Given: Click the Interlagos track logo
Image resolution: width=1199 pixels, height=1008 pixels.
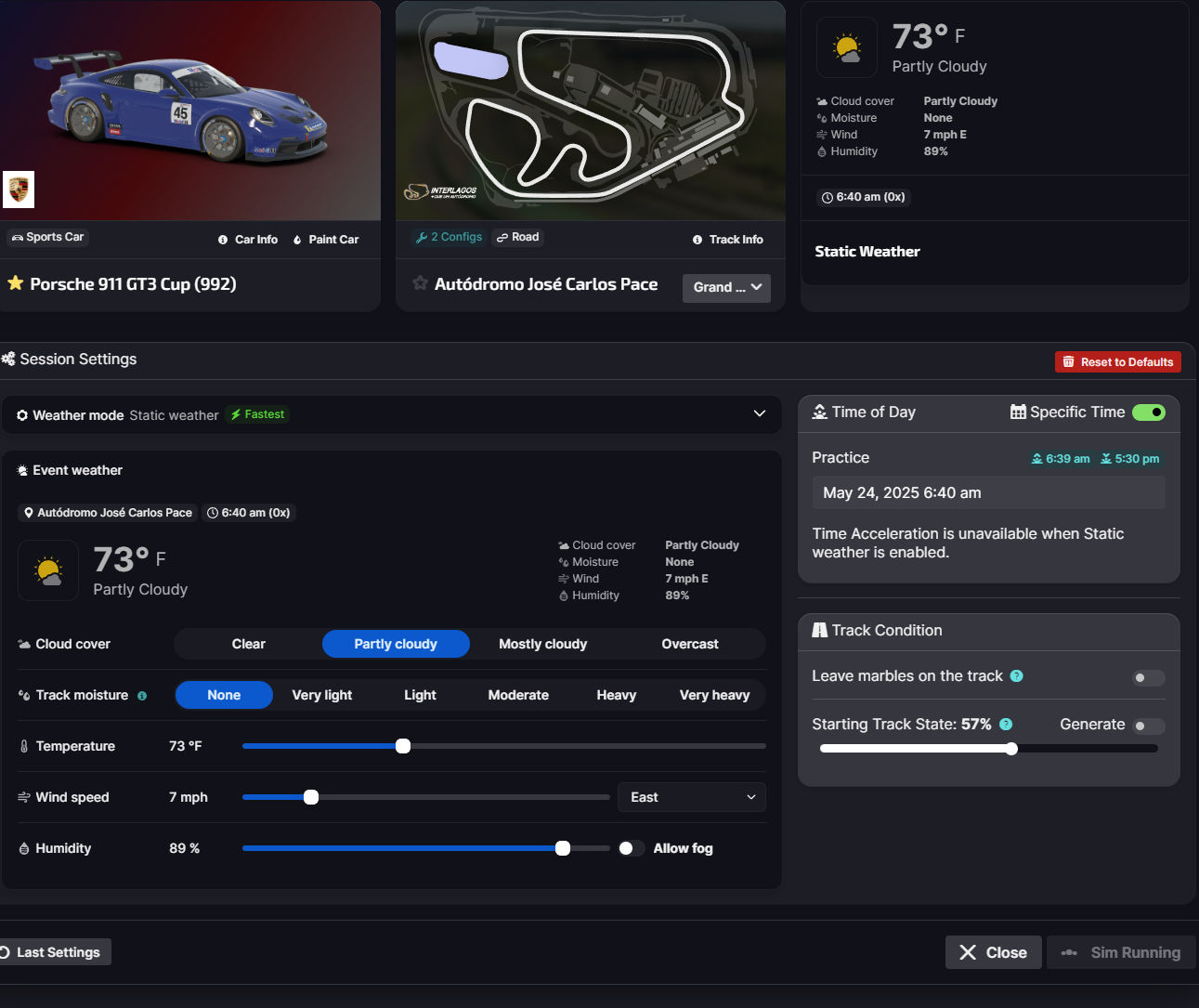Looking at the screenshot, I should [440, 192].
